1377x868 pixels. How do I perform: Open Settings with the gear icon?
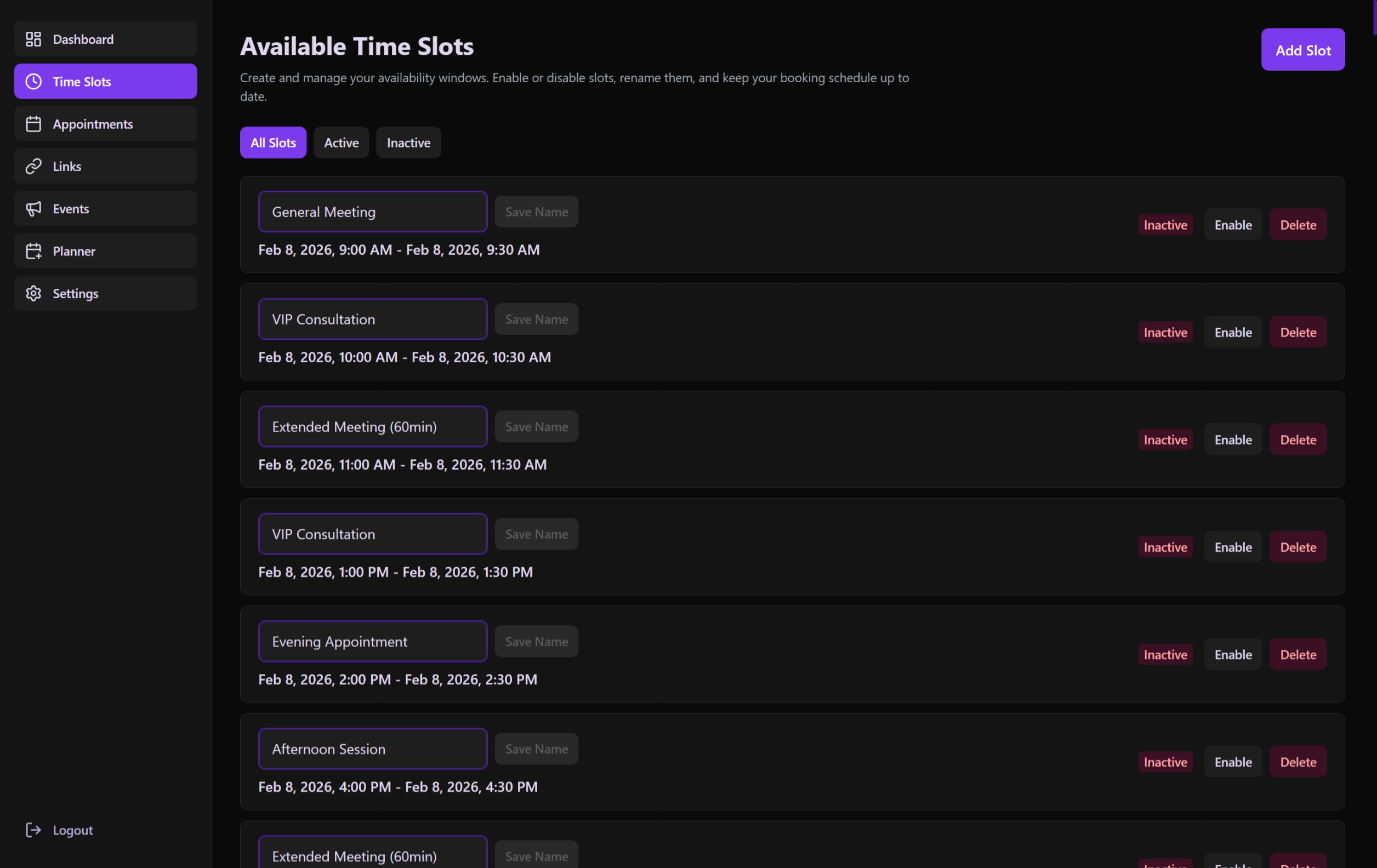tap(33, 293)
